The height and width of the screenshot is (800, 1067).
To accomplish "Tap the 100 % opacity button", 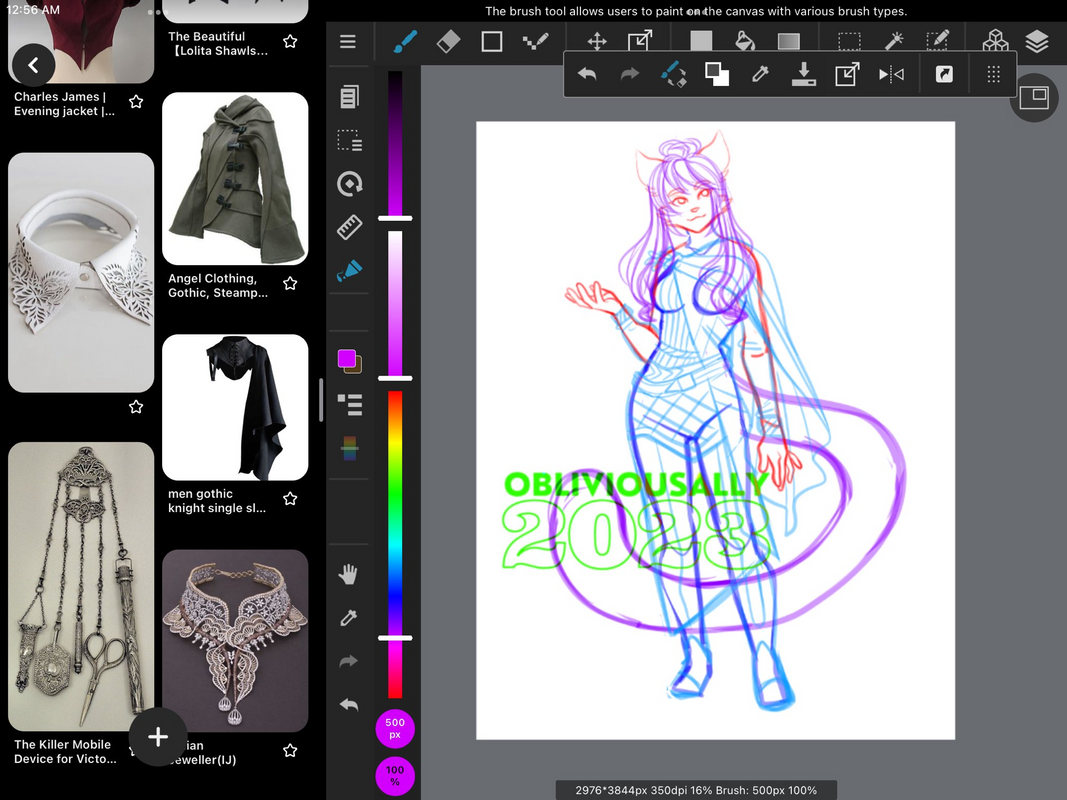I will [395, 776].
